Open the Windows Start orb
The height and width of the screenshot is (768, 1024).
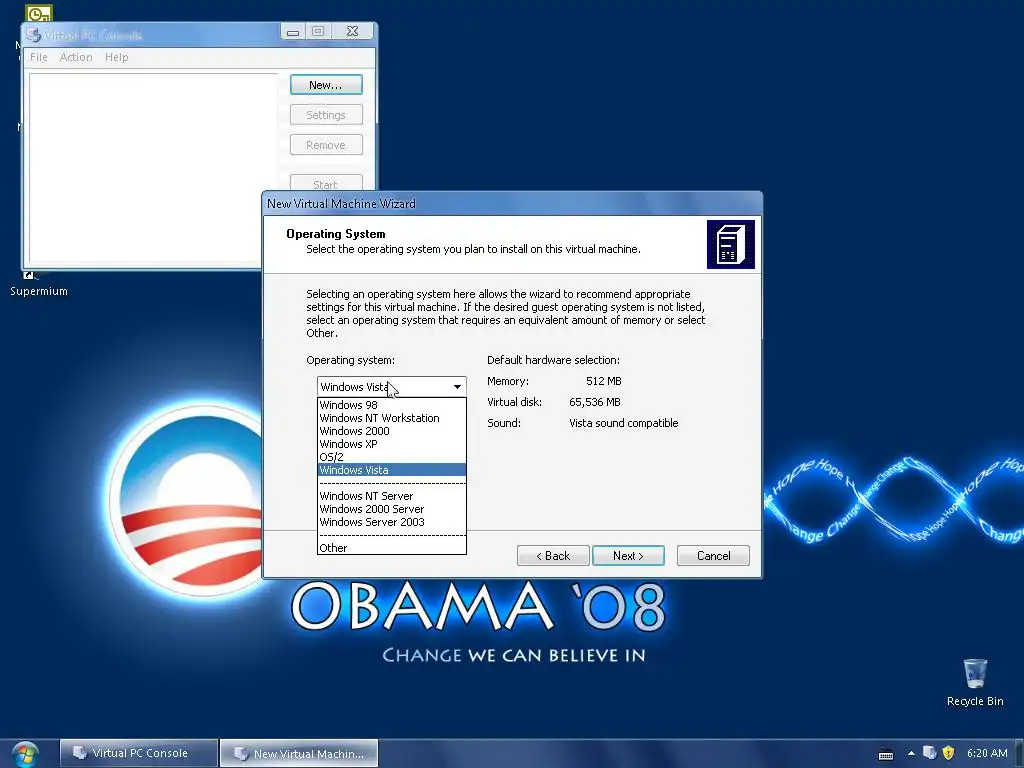point(24,754)
